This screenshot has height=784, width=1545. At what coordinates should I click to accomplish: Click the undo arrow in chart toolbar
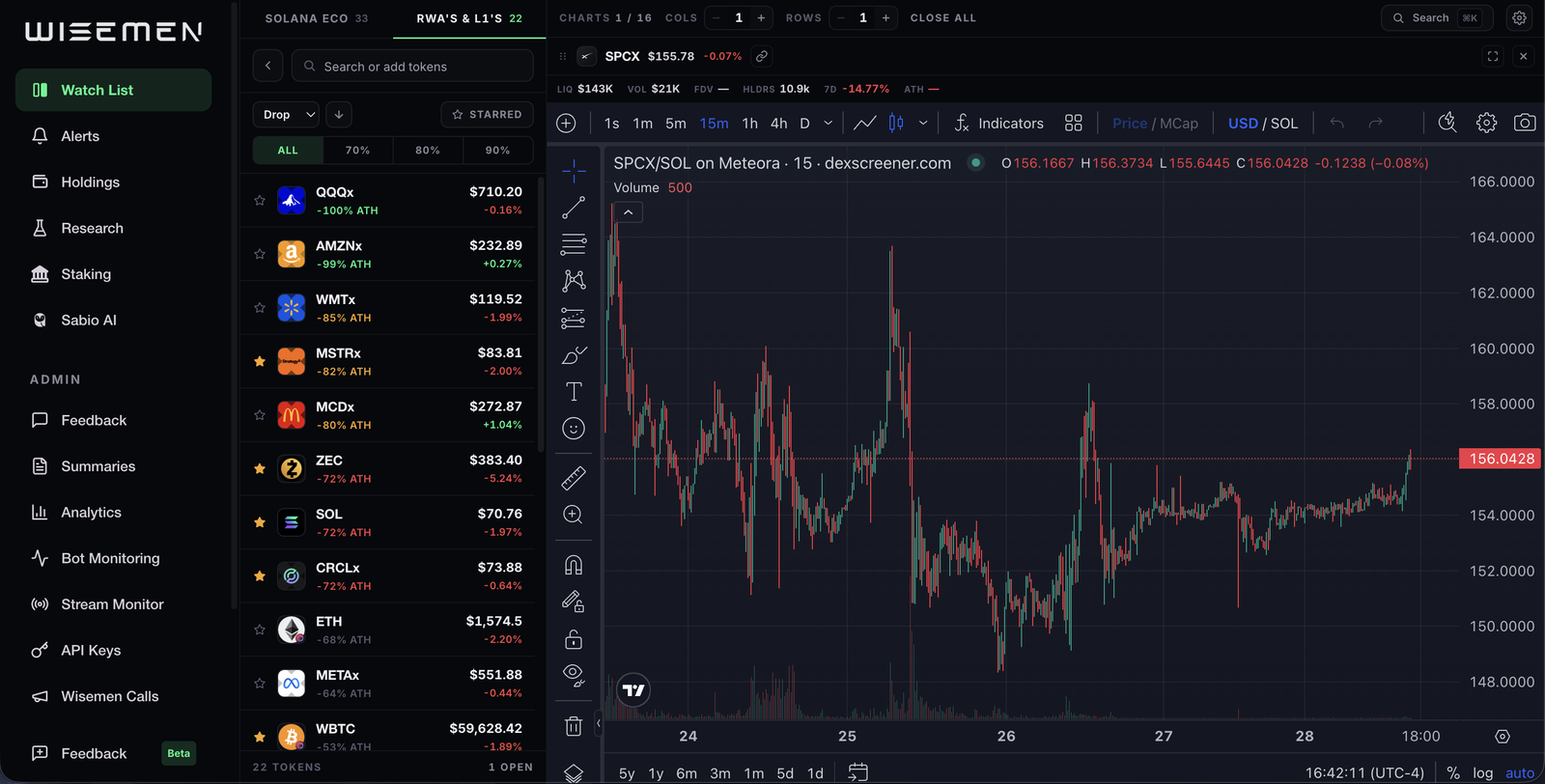(1337, 124)
